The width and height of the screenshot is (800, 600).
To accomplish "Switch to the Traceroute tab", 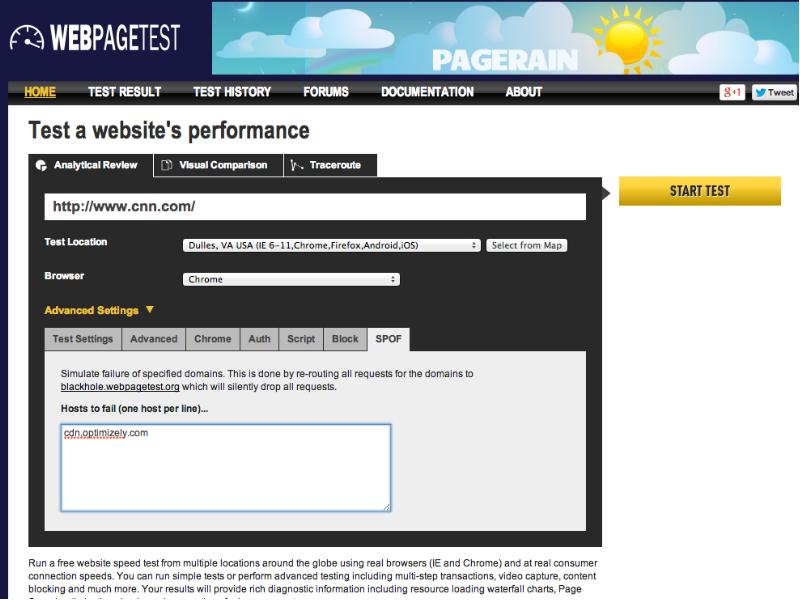I will [x=327, y=165].
